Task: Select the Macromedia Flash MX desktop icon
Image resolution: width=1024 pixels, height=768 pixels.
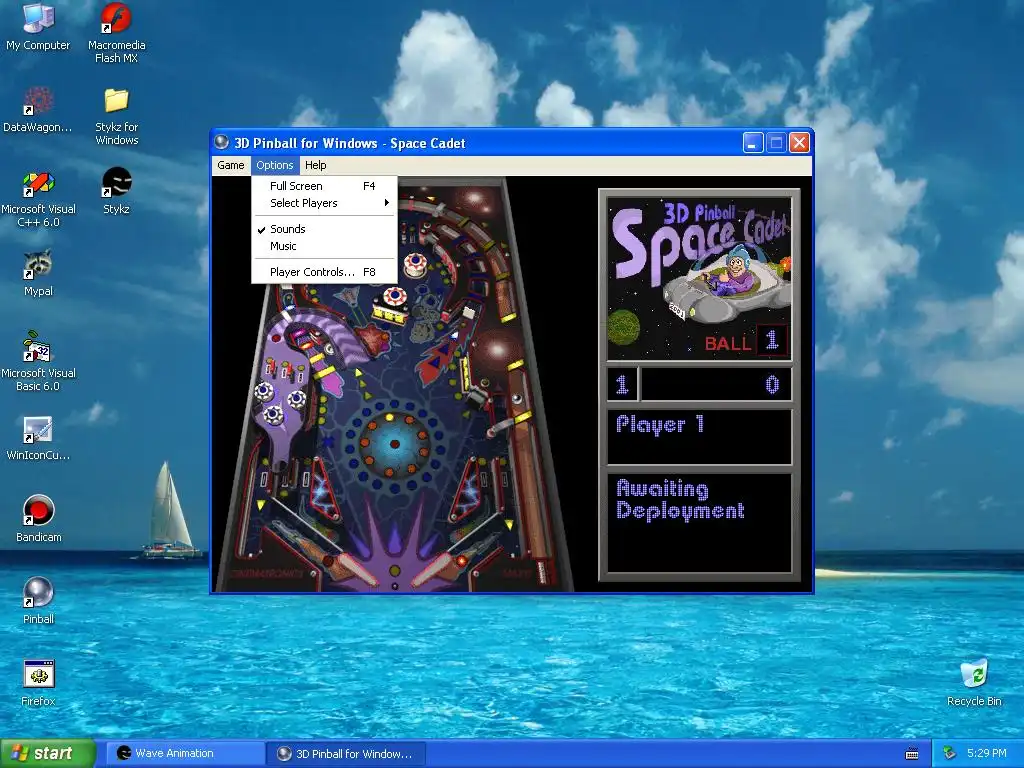Action: pyautogui.click(x=116, y=33)
